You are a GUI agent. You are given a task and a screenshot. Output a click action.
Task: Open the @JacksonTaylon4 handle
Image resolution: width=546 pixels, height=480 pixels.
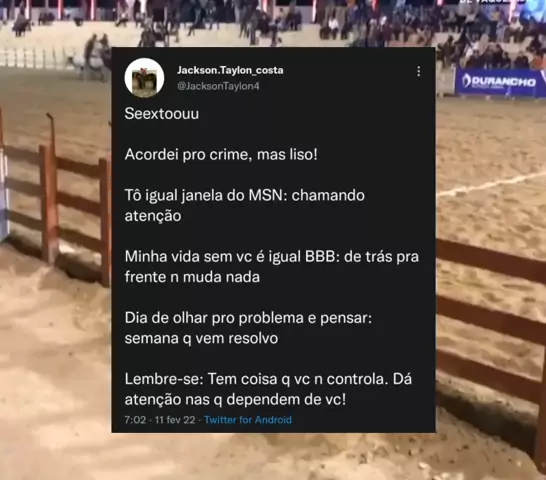pyautogui.click(x=218, y=86)
